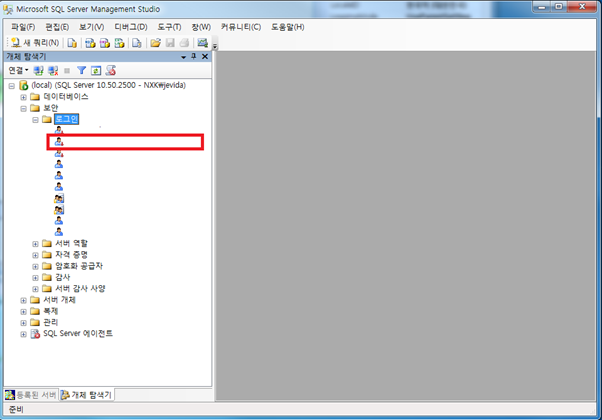Select the (local) SQL Server 10.50.2500 node
Viewport: 602px width, 420px height.
pos(109,85)
